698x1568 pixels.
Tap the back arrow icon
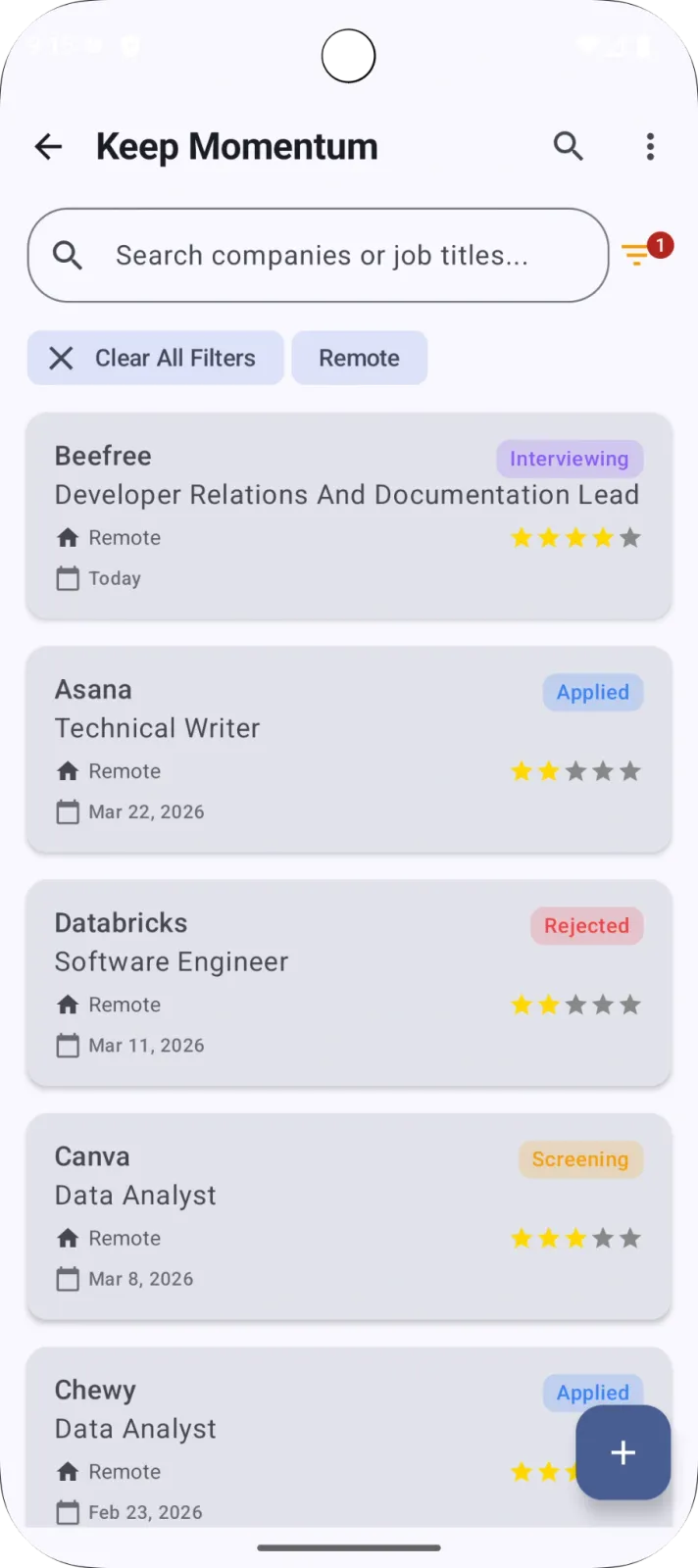click(x=48, y=147)
